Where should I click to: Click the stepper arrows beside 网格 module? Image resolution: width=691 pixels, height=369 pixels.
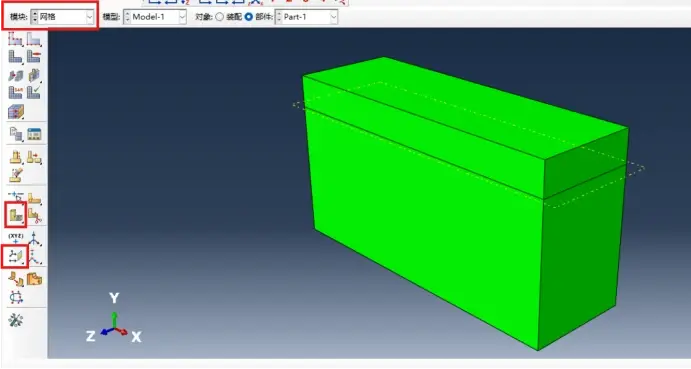click(34, 17)
